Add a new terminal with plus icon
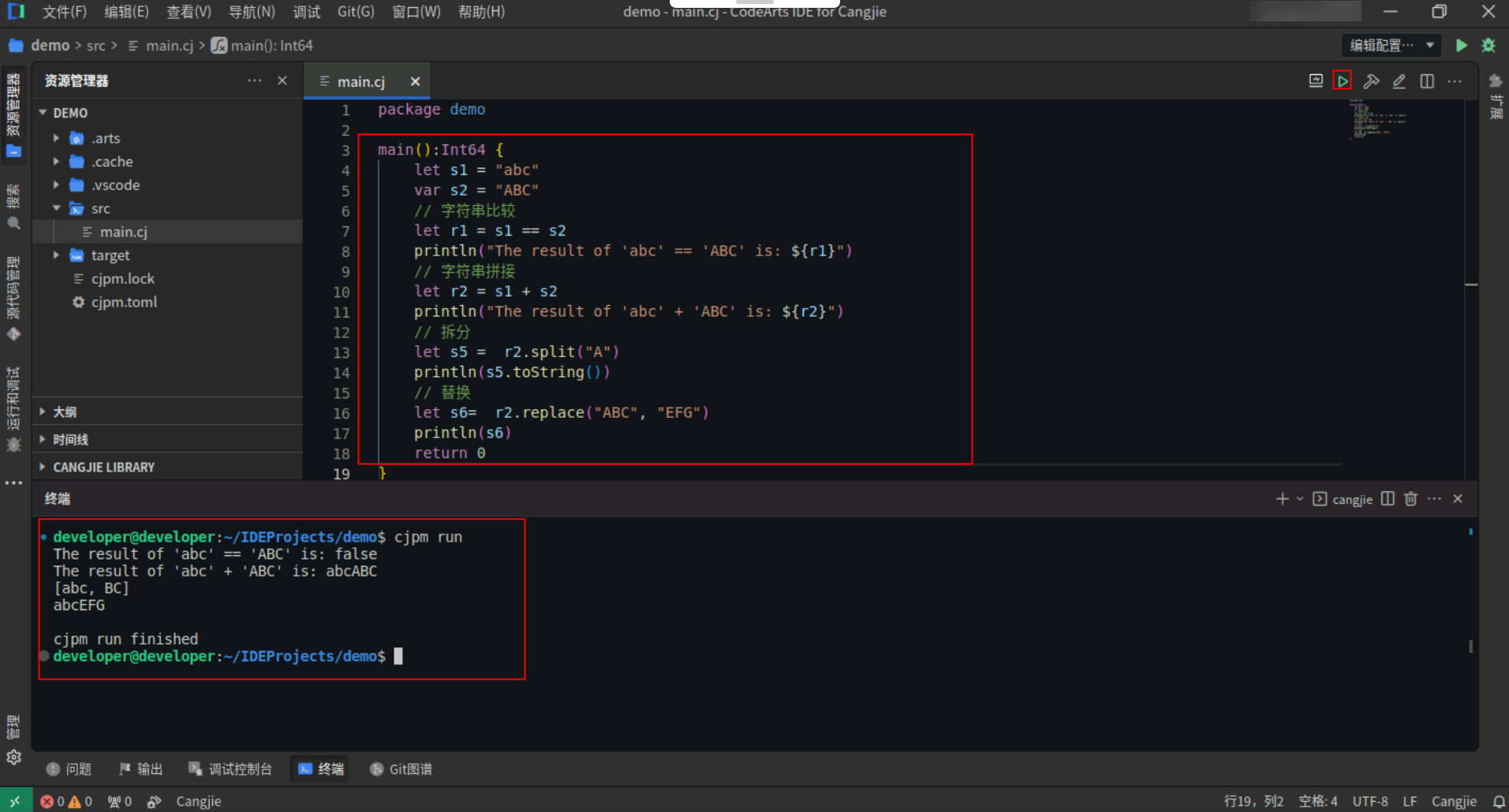 pyautogui.click(x=1282, y=499)
